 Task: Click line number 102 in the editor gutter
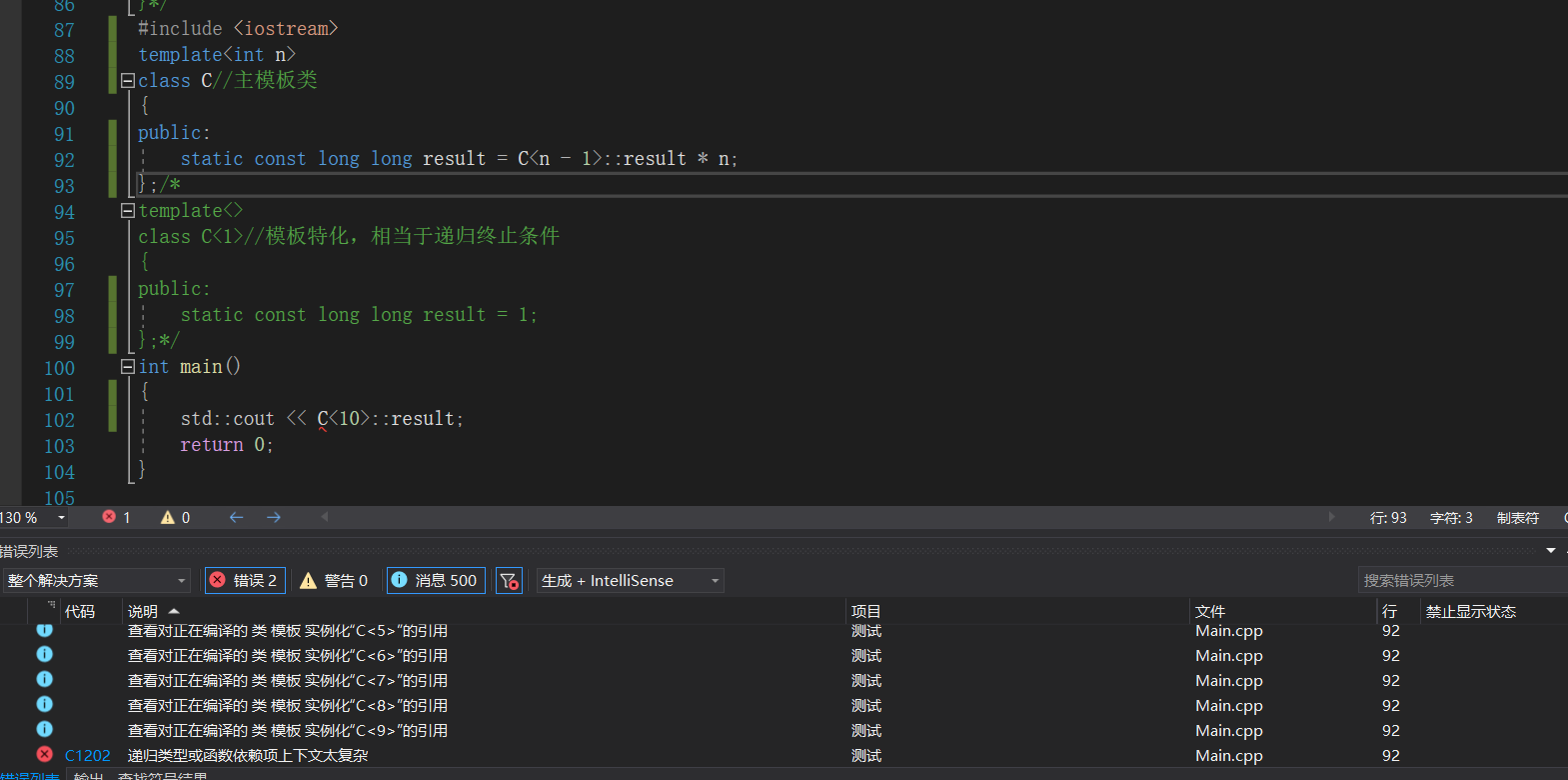point(59,420)
